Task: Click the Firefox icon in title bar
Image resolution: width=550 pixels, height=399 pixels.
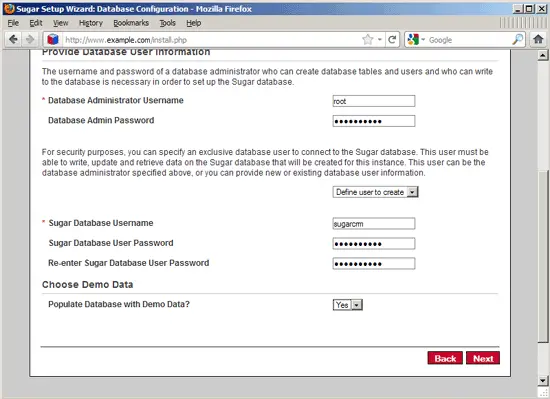Action: (9, 8)
